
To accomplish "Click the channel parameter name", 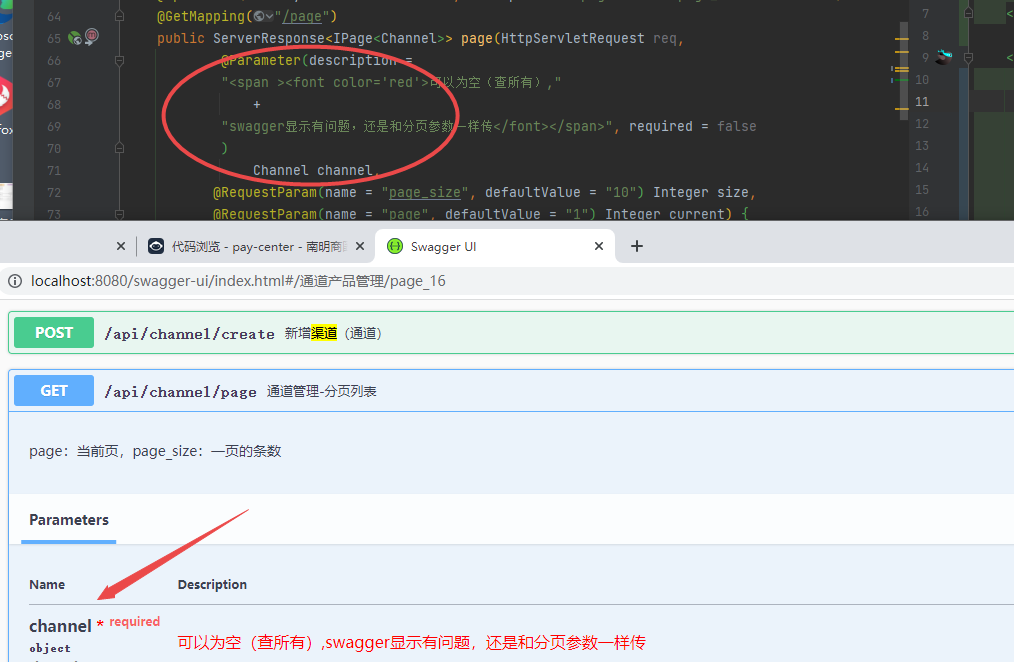I will (60, 626).
